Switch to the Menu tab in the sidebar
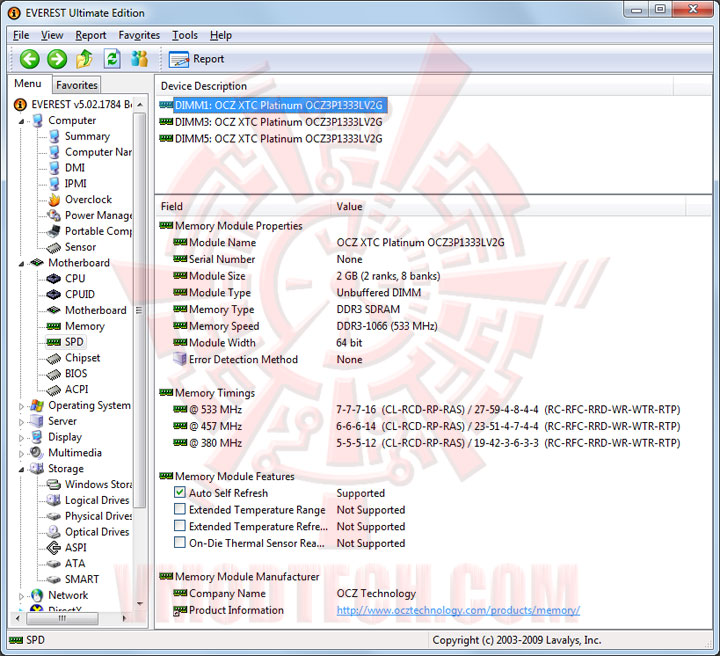This screenshot has height=656, width=720. [28, 84]
